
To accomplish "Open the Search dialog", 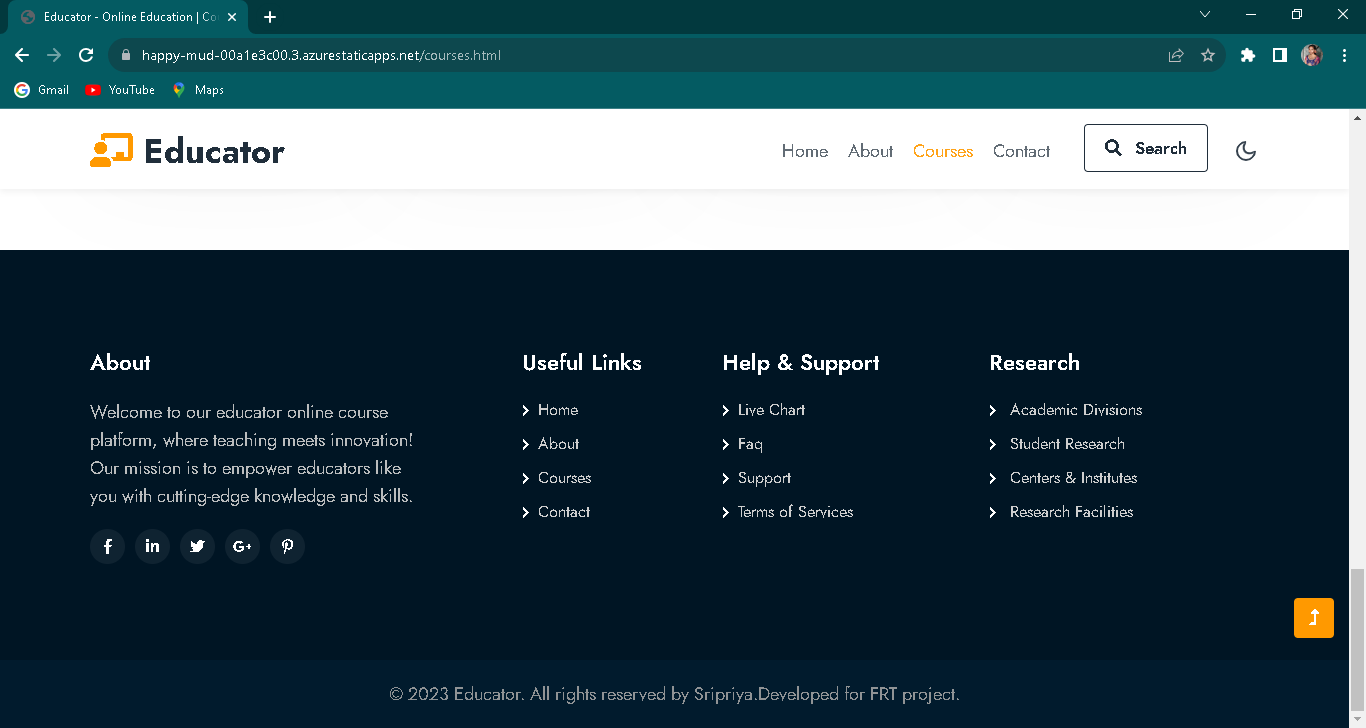I will pos(1145,147).
